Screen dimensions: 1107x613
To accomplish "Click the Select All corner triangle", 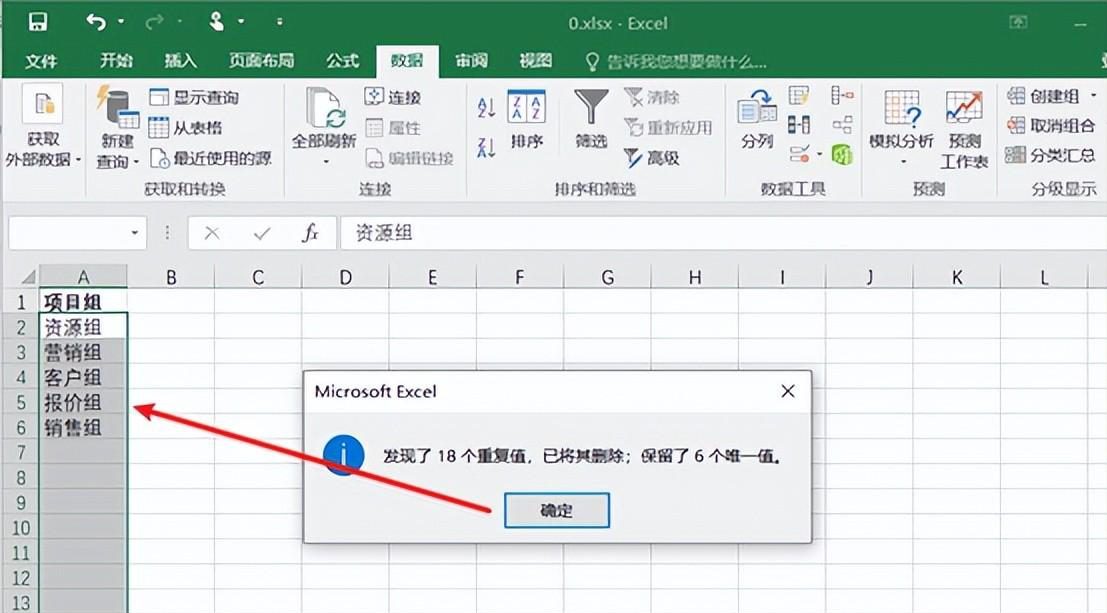I will pyautogui.click(x=28, y=276).
